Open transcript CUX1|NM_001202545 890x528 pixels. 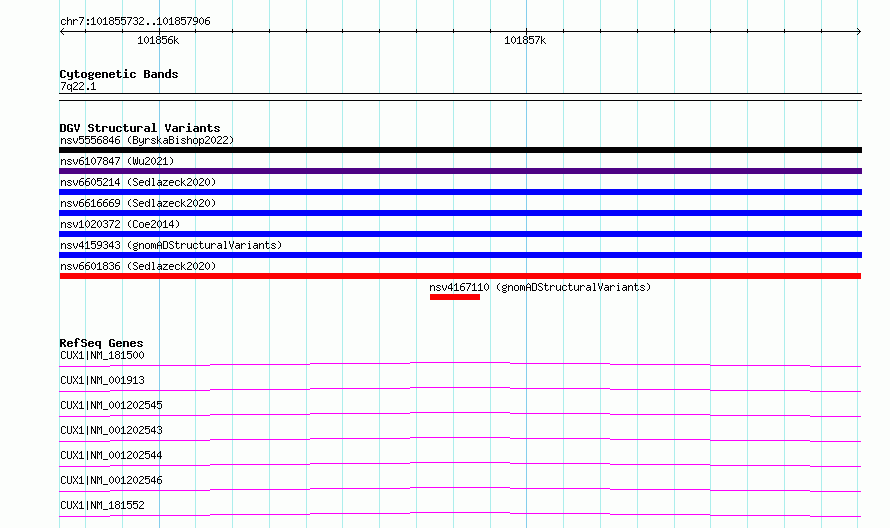pos(111,405)
